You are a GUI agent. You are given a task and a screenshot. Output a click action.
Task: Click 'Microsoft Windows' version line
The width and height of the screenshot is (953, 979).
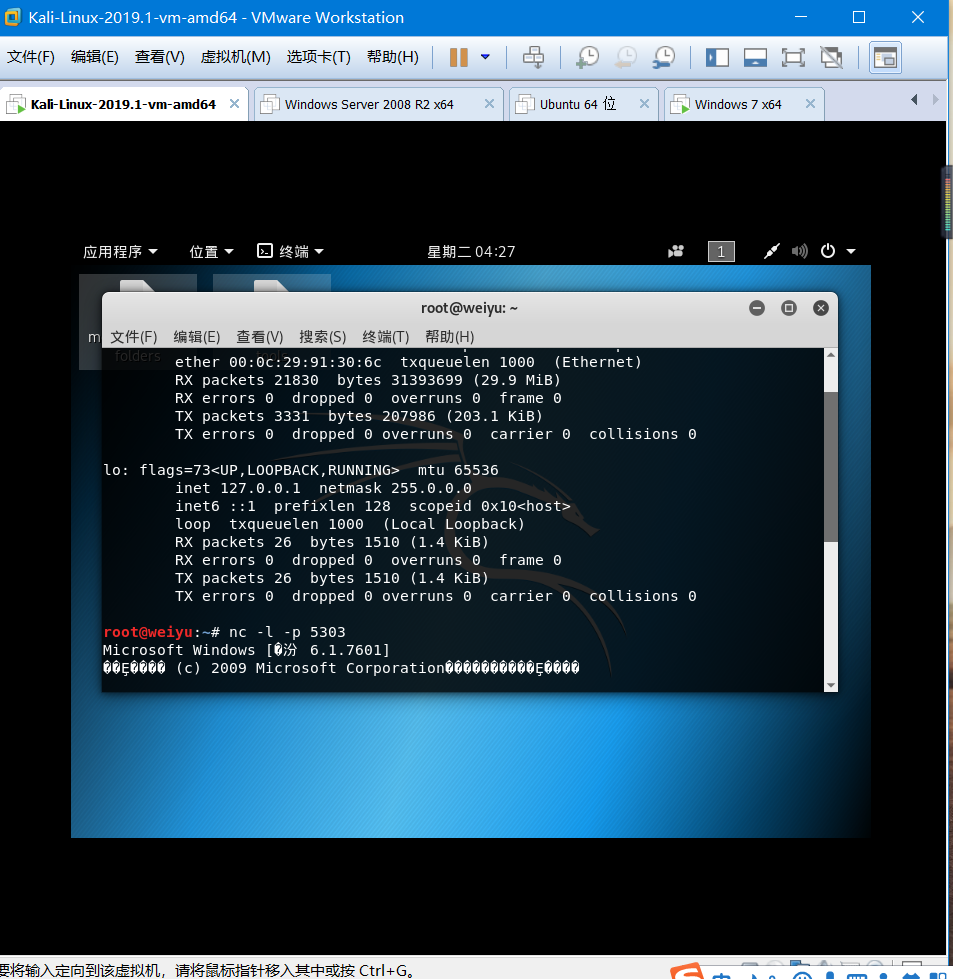click(247, 650)
